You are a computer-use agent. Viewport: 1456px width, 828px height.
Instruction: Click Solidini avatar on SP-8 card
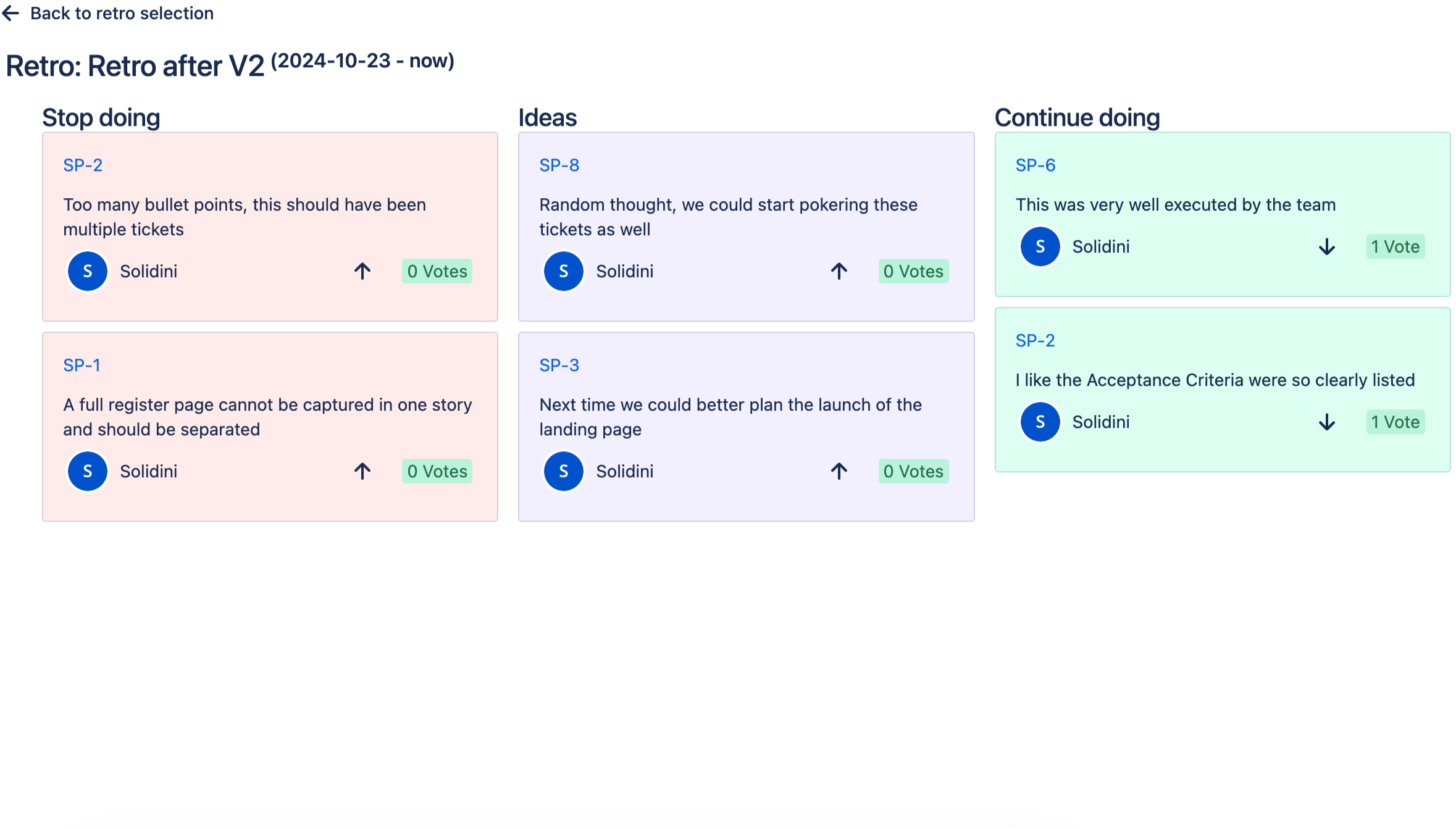(x=563, y=271)
